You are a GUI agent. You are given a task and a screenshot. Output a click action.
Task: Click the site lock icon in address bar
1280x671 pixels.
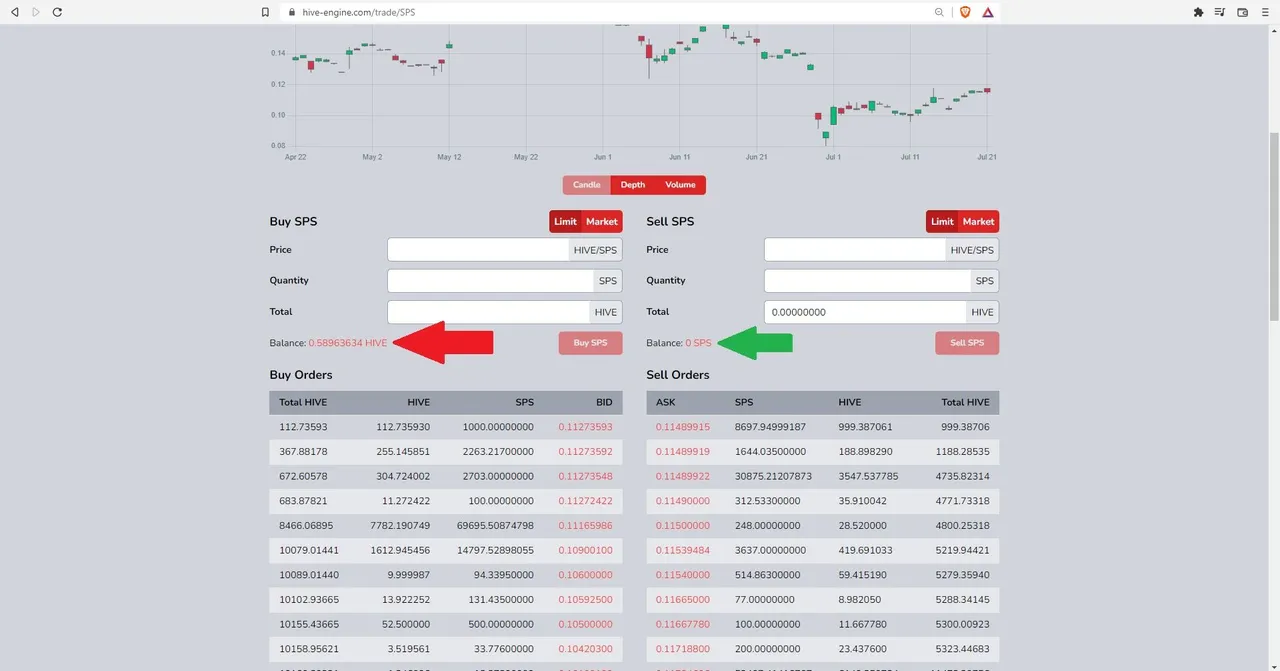pos(292,12)
